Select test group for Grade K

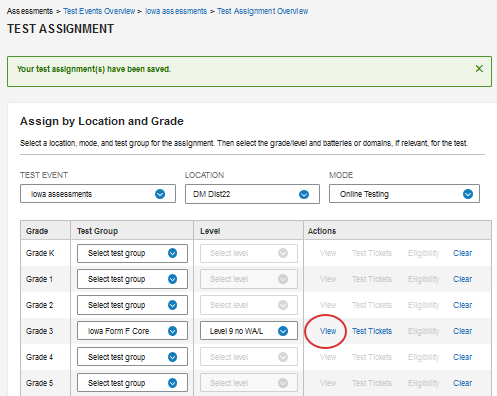(x=132, y=253)
